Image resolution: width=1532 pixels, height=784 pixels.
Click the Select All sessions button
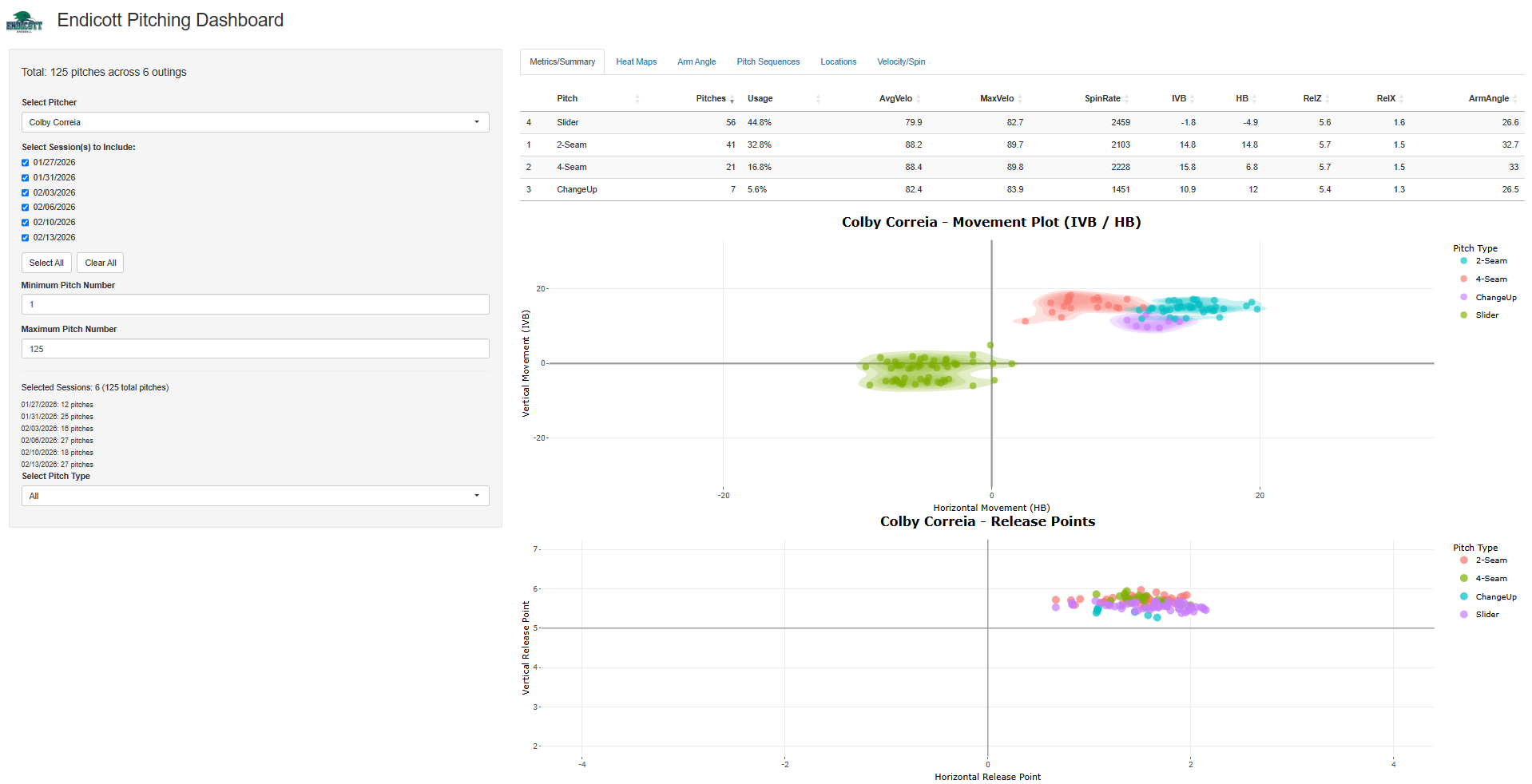46,263
